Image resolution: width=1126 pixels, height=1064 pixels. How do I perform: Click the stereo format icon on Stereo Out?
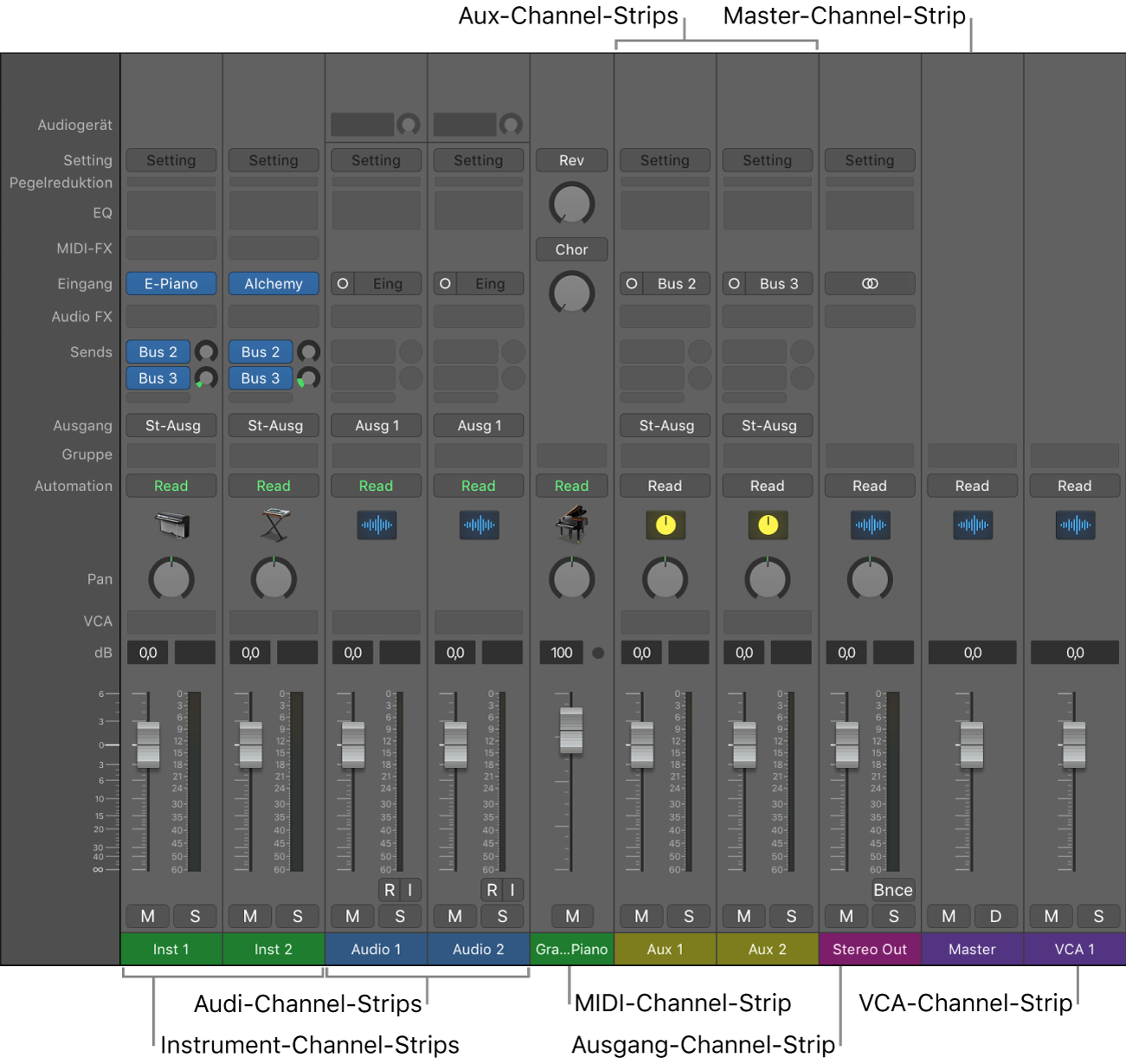coord(870,284)
